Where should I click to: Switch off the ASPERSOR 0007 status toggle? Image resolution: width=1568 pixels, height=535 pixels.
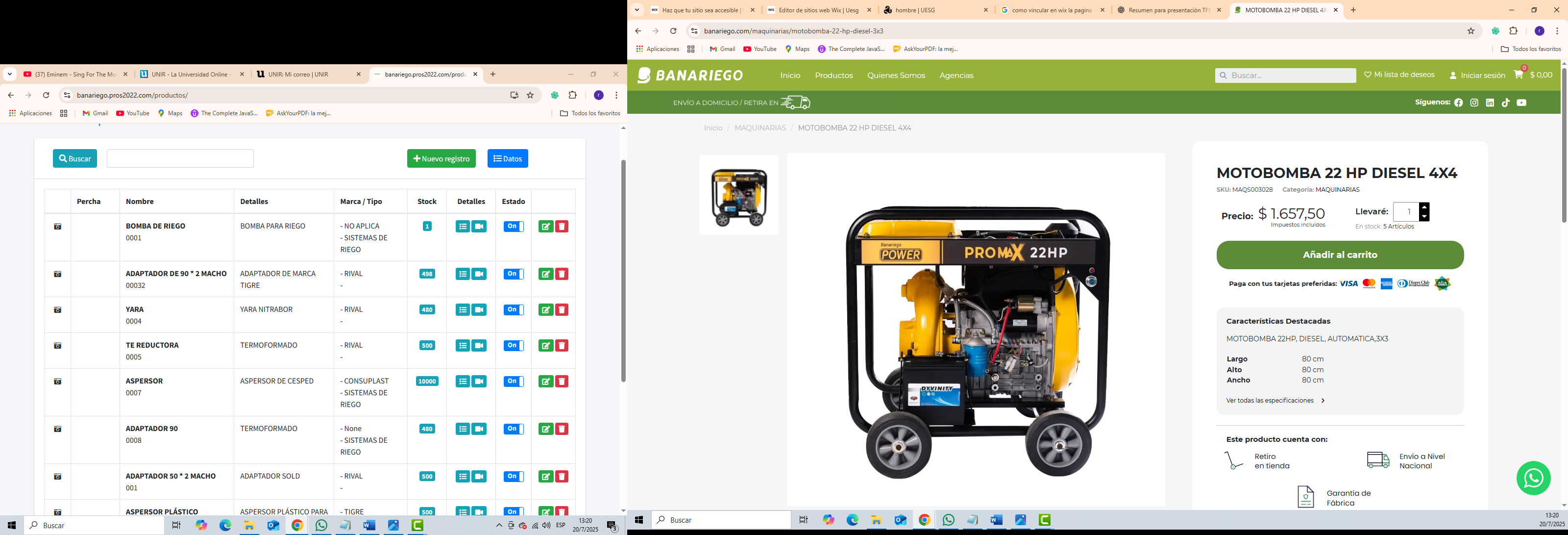[513, 382]
